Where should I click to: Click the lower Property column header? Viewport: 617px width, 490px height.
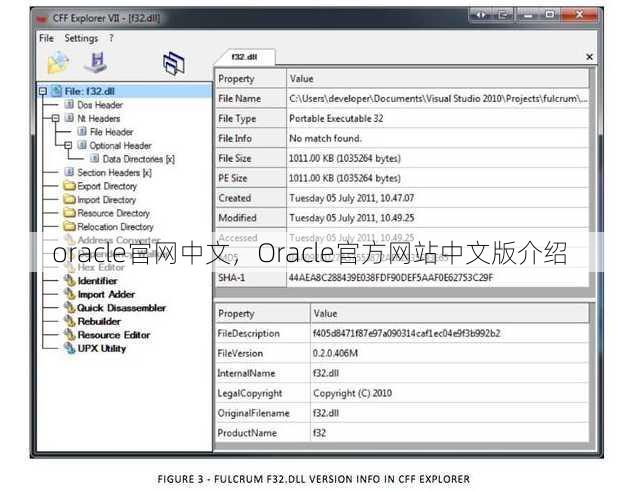point(263,314)
